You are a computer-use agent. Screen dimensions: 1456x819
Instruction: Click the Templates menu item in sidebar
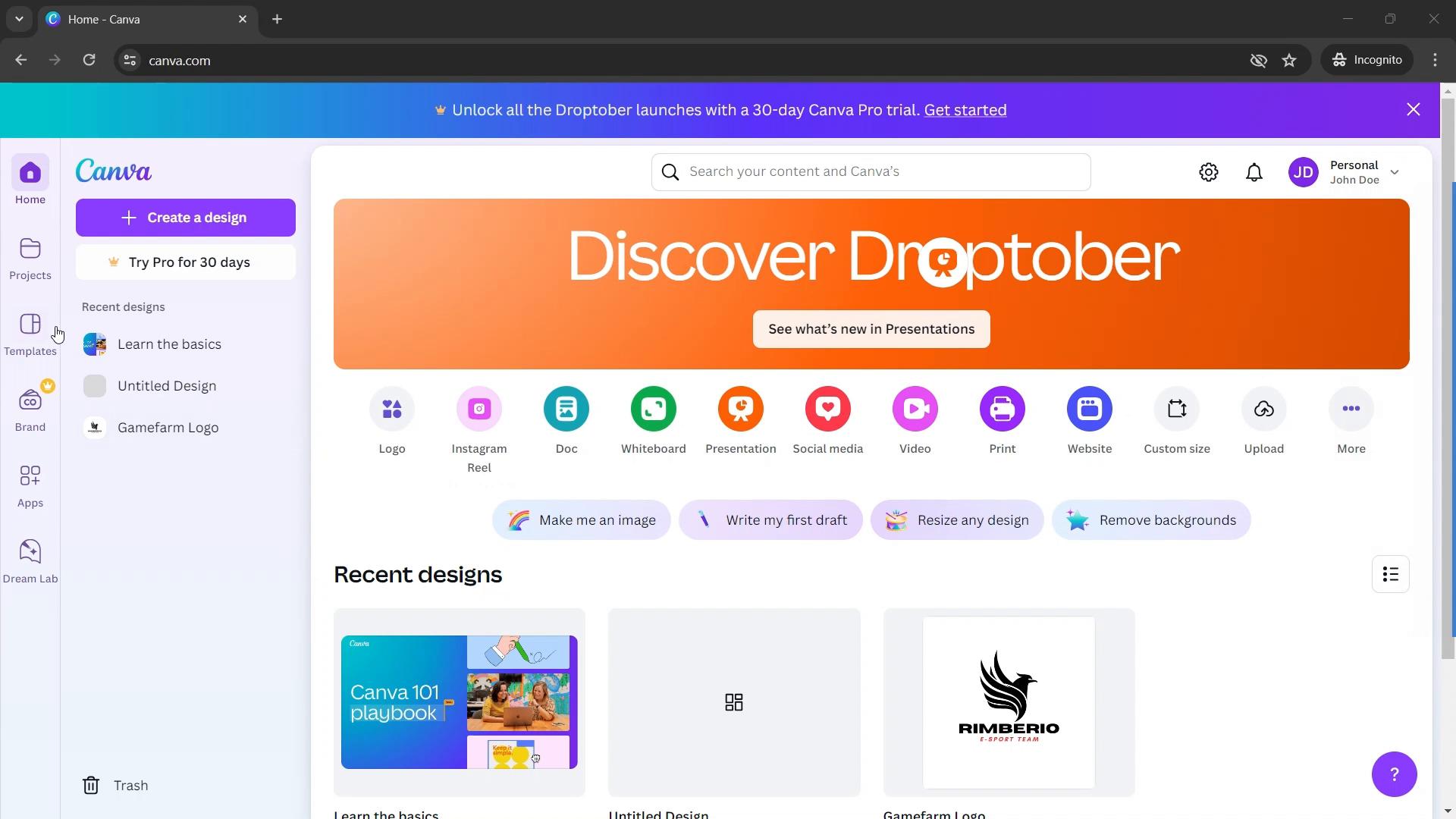(30, 335)
